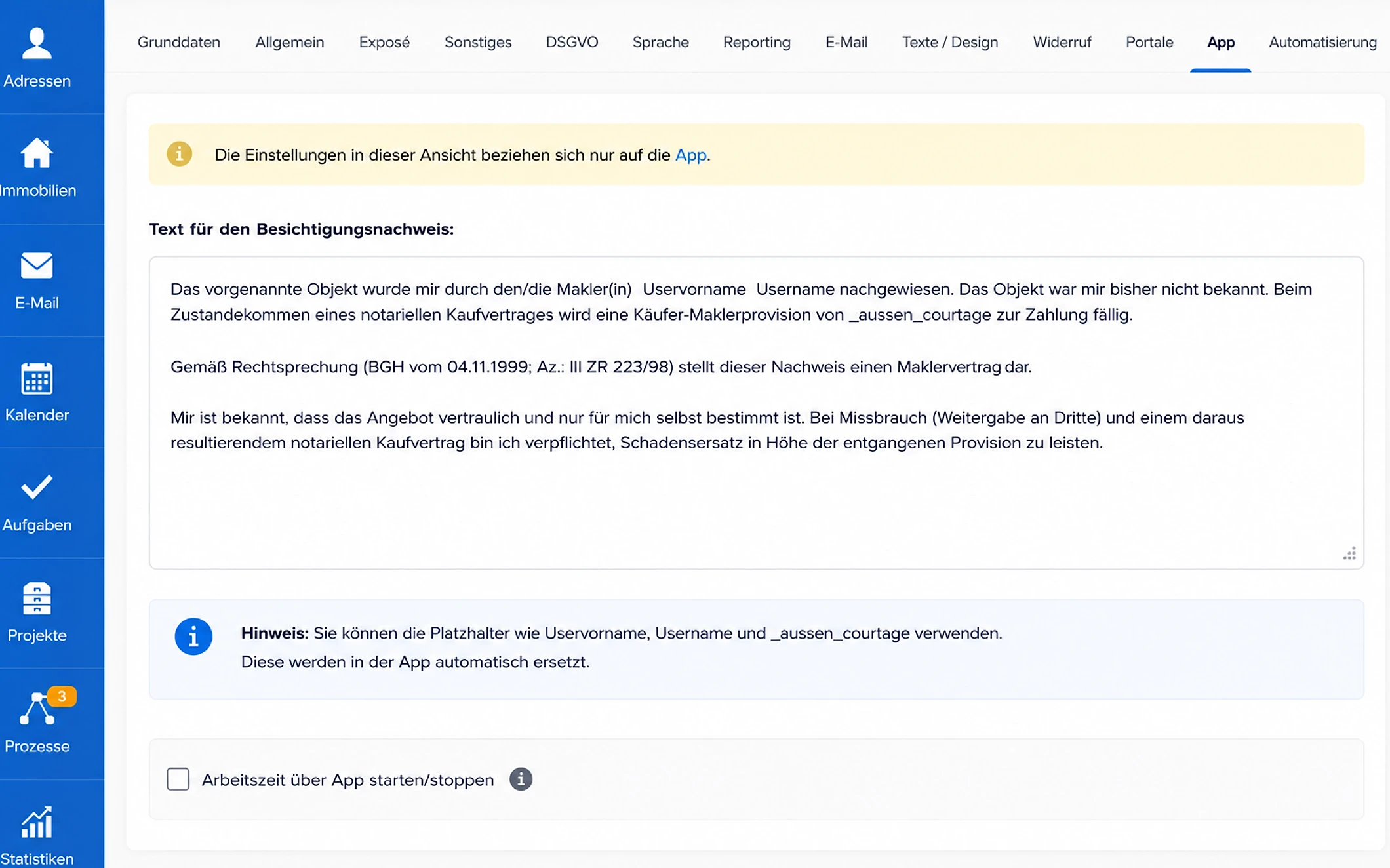Open the Reporting tab

(757, 42)
